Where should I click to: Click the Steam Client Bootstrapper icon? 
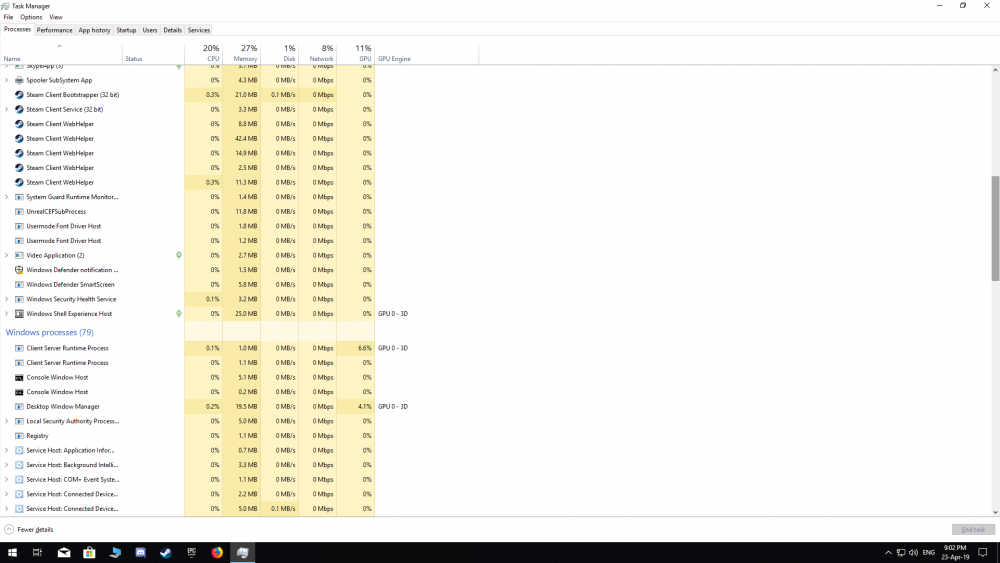click(19, 95)
